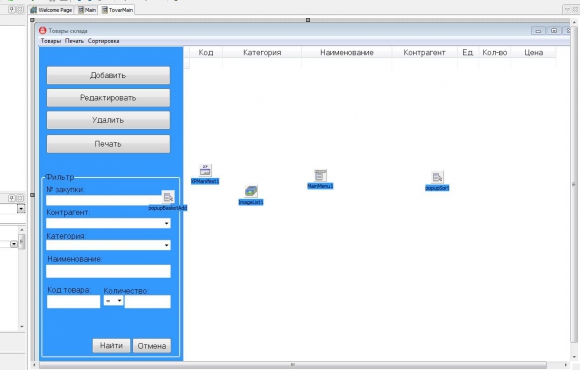
Task: Click the Категория column header
Action: point(262,53)
